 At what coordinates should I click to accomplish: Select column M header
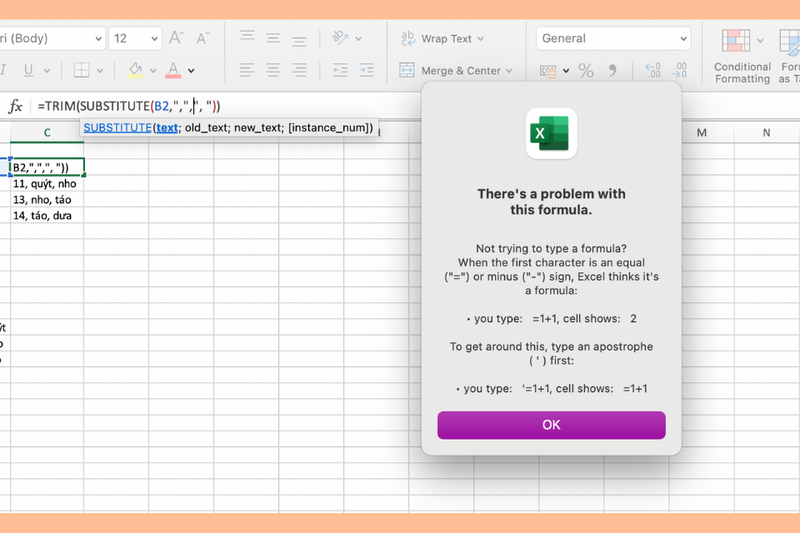702,133
